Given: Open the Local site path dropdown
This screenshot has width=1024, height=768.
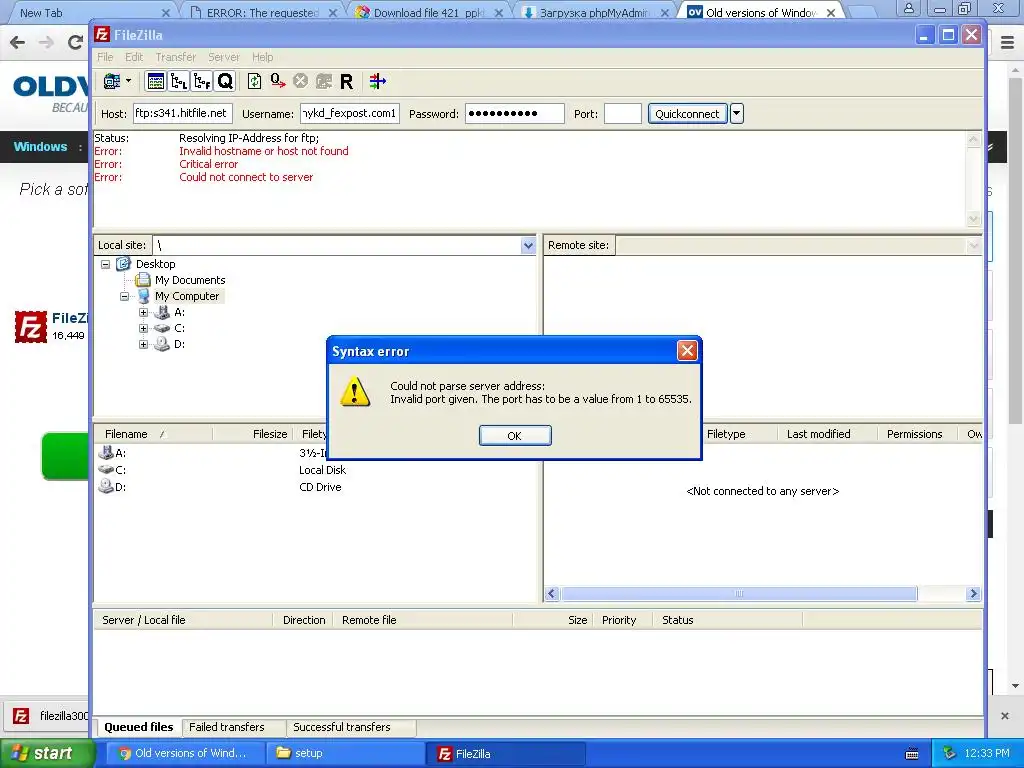Looking at the screenshot, I should (x=528, y=246).
